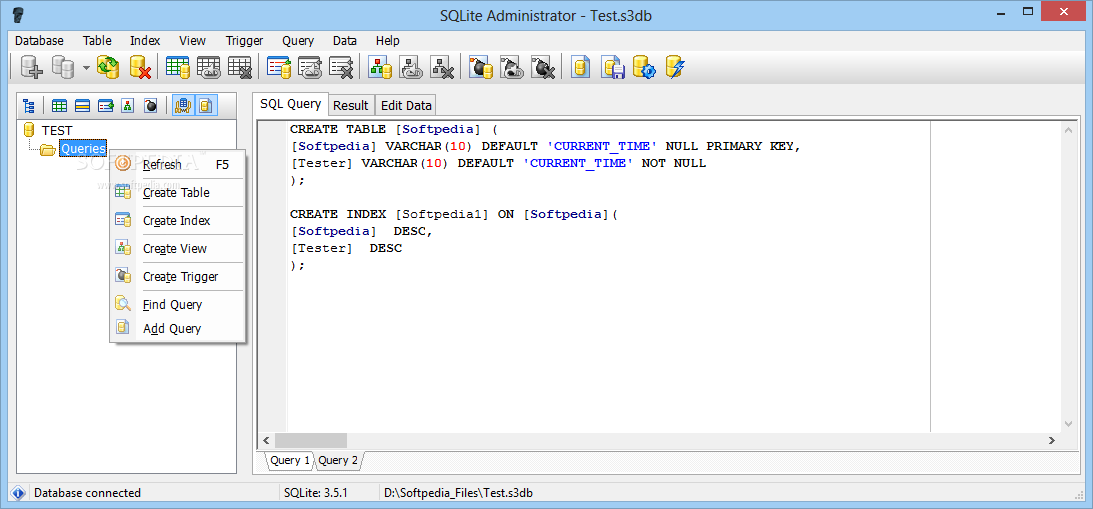Screen dimensions: 1093x509
Task: Click the Delete View toolbar icon
Action: pyautogui.click(x=442, y=67)
